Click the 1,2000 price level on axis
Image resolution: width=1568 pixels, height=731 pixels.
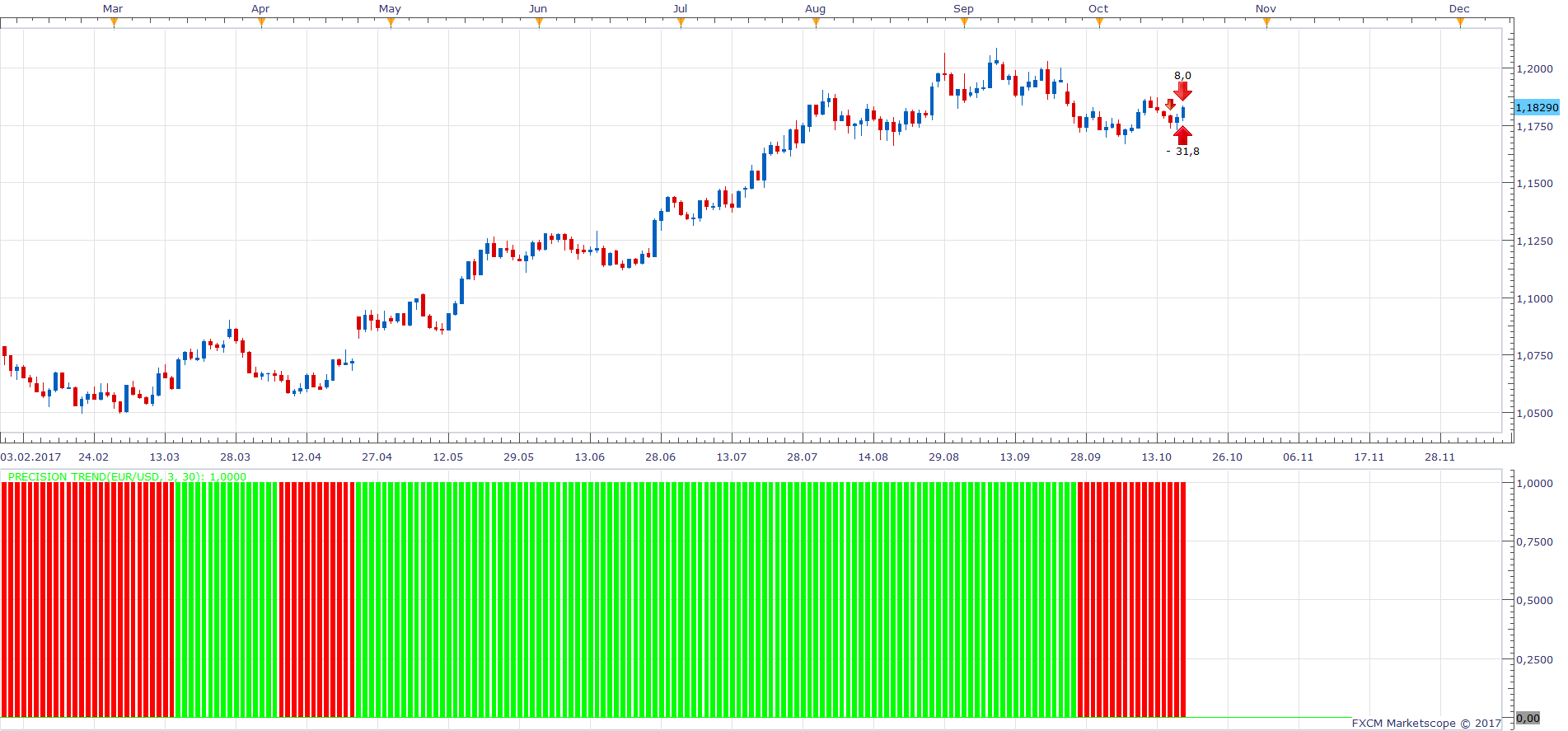click(1534, 68)
